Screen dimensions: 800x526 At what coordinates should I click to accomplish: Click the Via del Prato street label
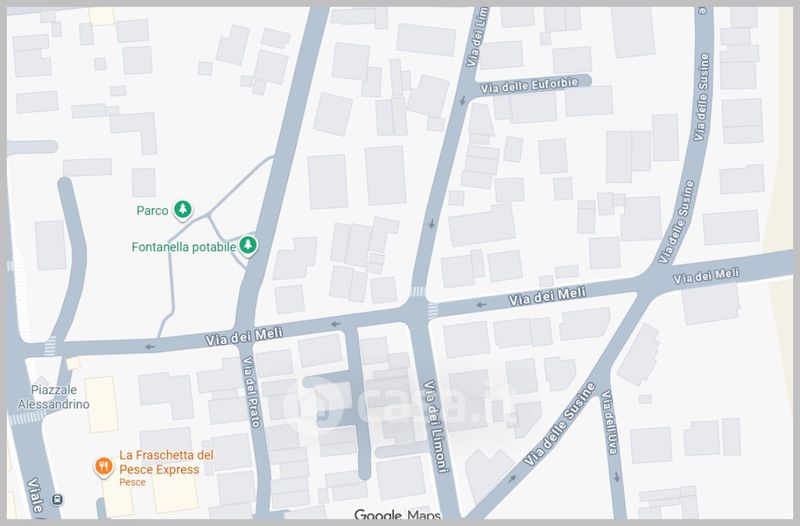pyautogui.click(x=247, y=390)
